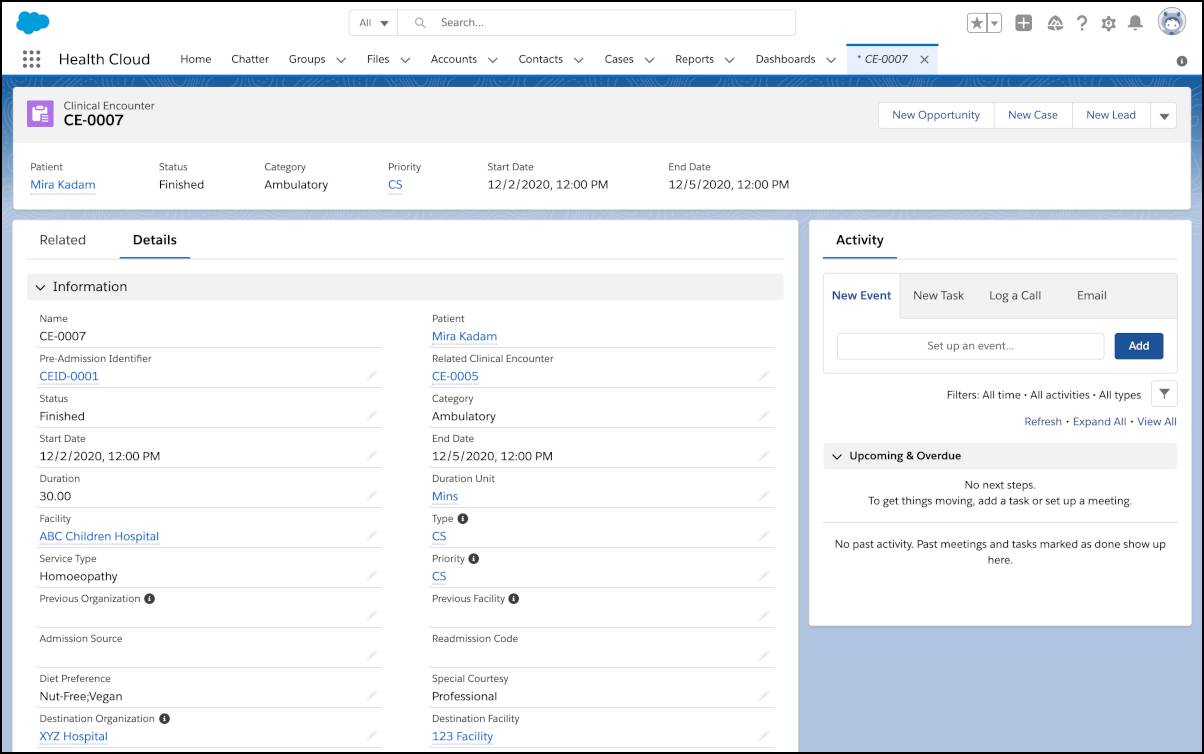Click the pencil icon for Status field
1204x754 pixels.
pyautogui.click(x=371, y=415)
